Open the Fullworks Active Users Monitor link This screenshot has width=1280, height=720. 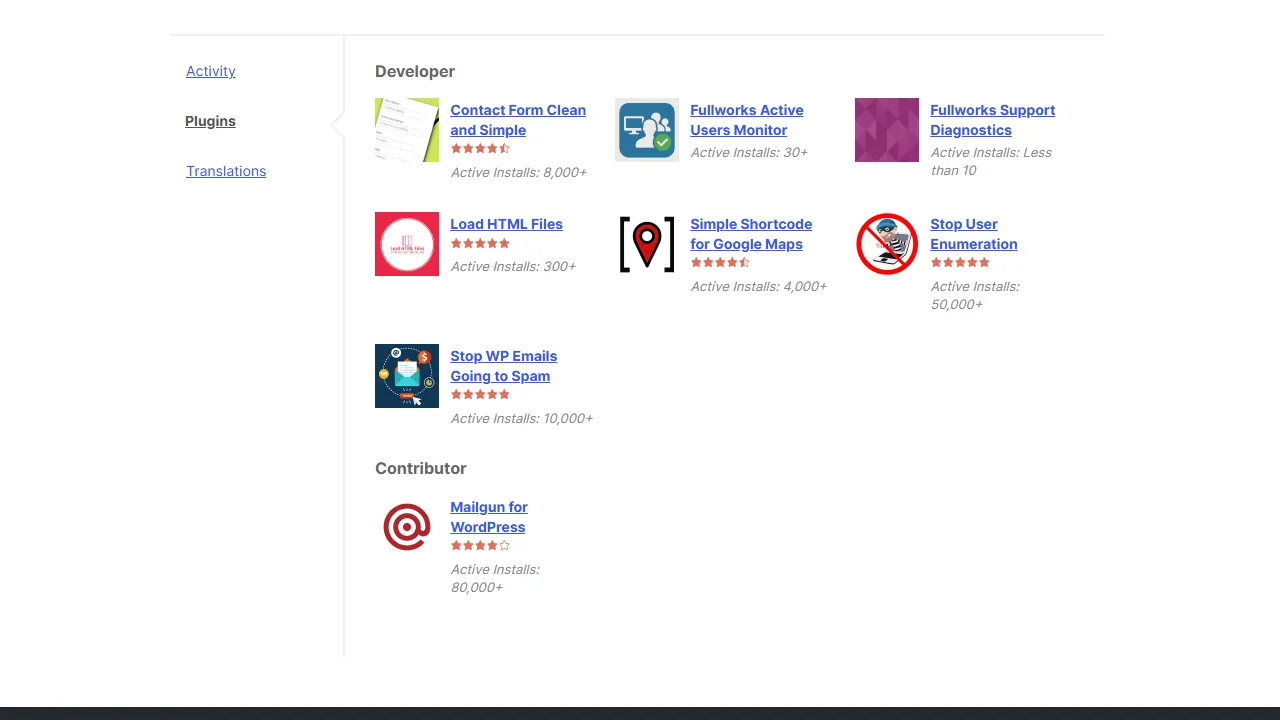[746, 120]
